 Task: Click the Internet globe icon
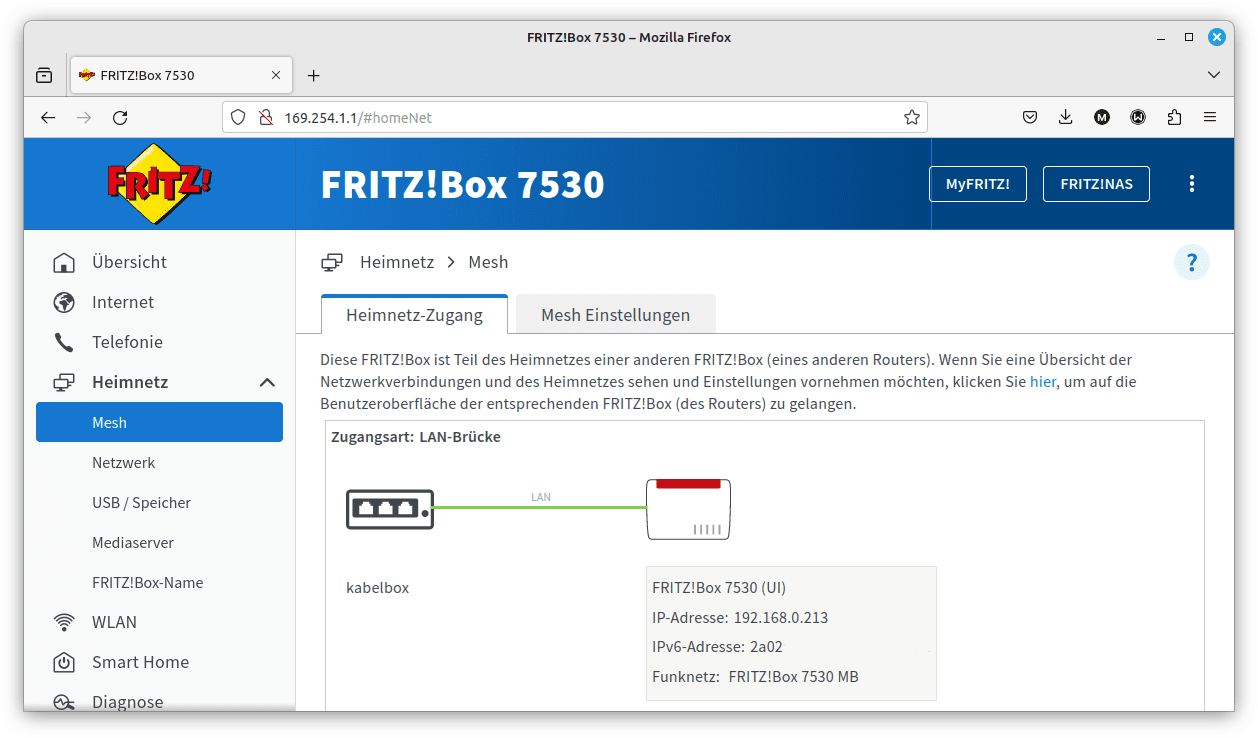pos(64,302)
